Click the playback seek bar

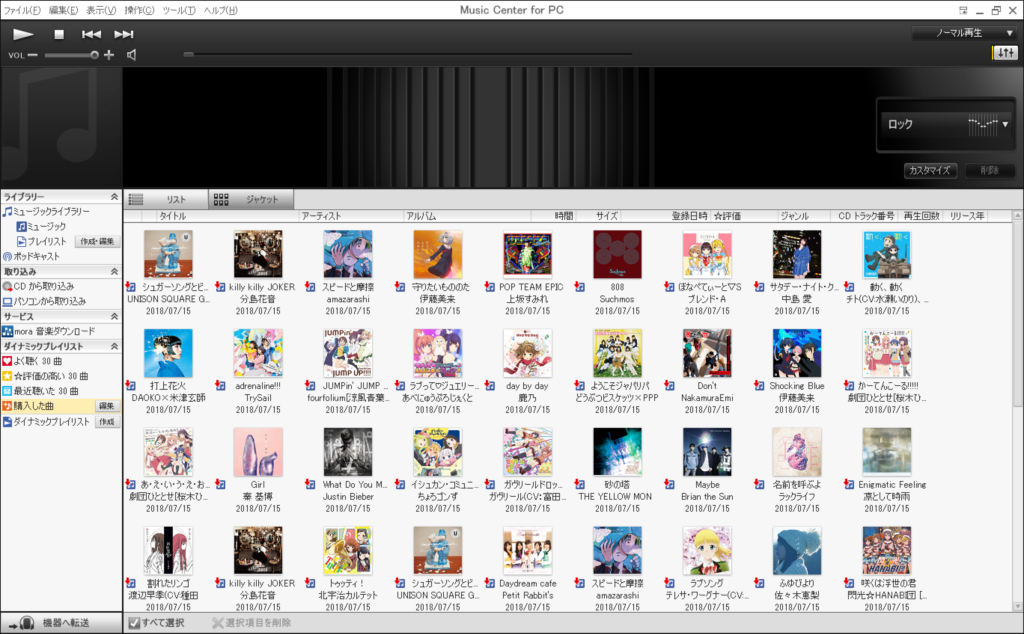pos(408,54)
